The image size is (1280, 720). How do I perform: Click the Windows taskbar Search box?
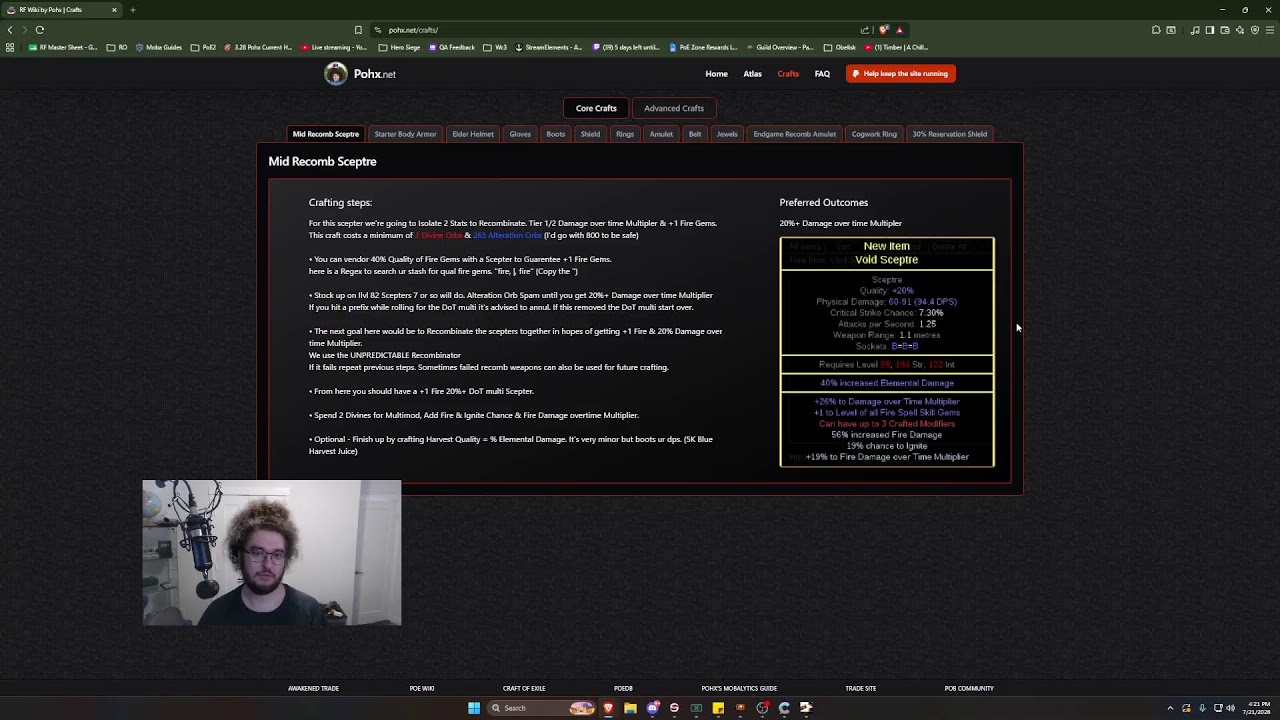(542, 708)
